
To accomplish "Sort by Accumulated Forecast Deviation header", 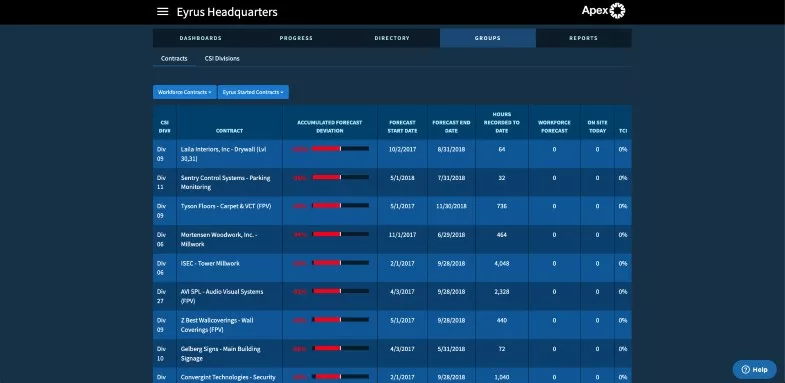I will [330, 127].
